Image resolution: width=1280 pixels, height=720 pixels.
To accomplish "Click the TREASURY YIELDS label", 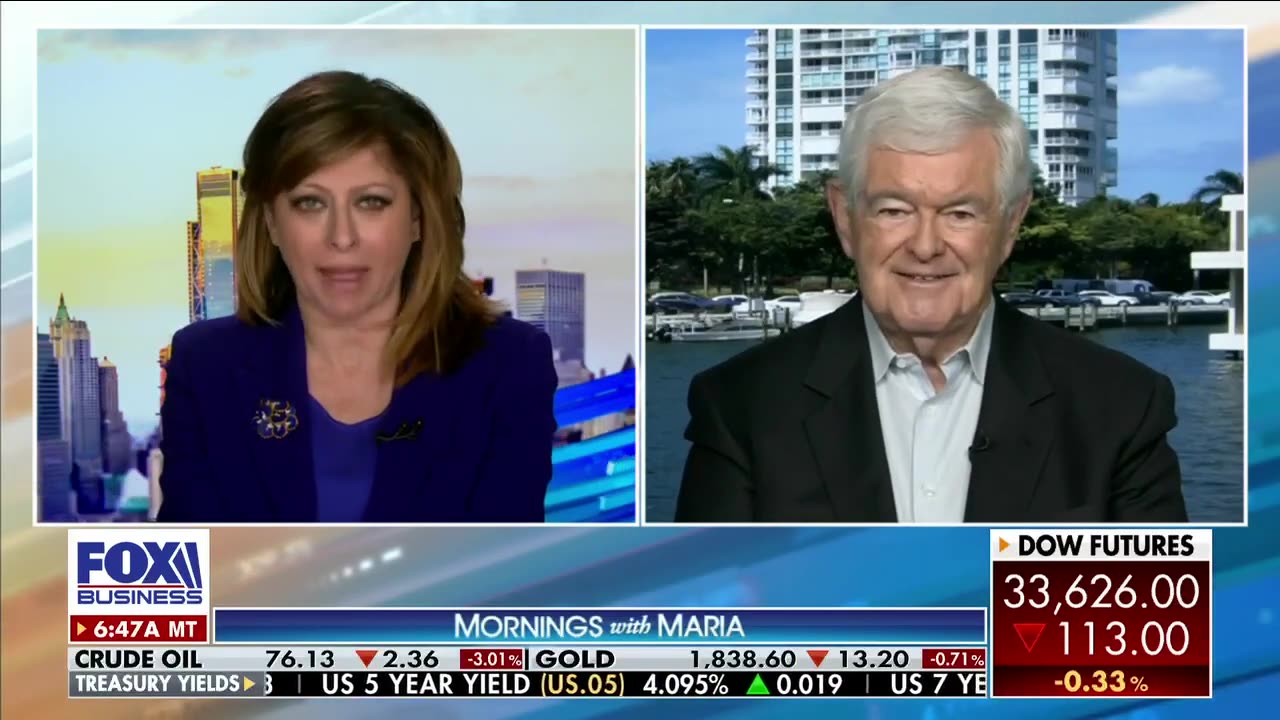I will (156, 684).
